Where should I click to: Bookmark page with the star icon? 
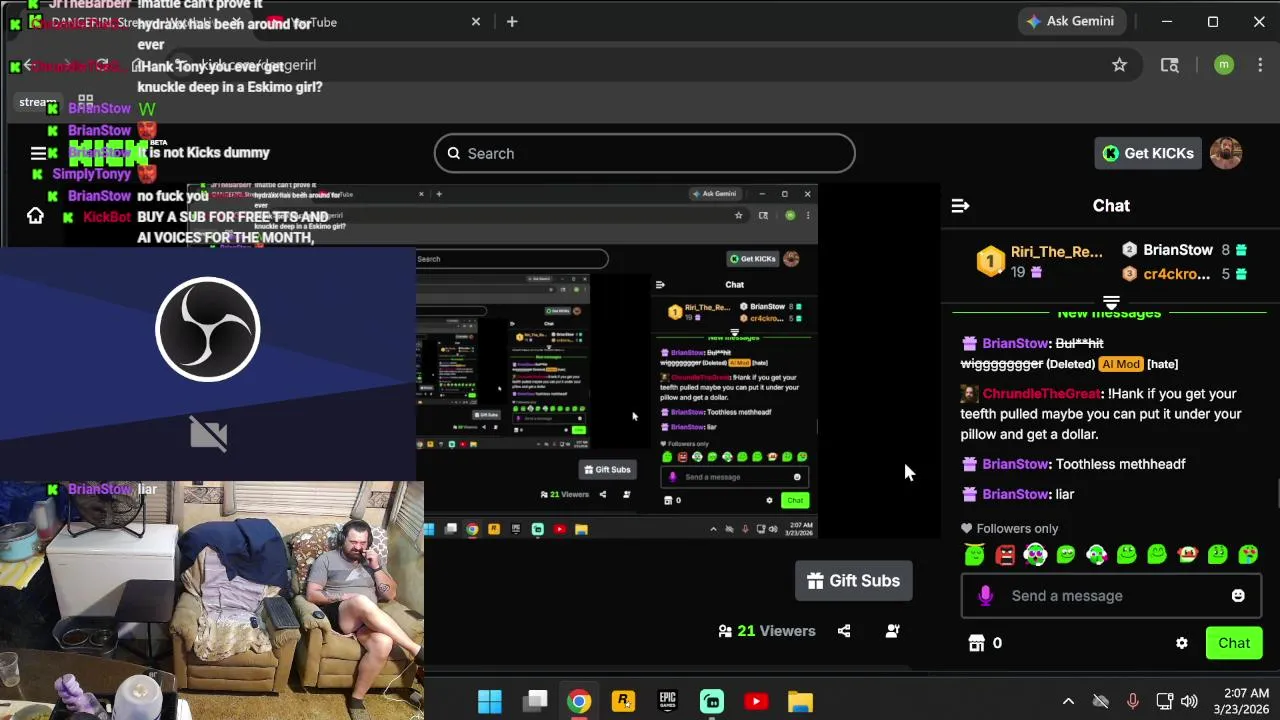pos(1119,65)
